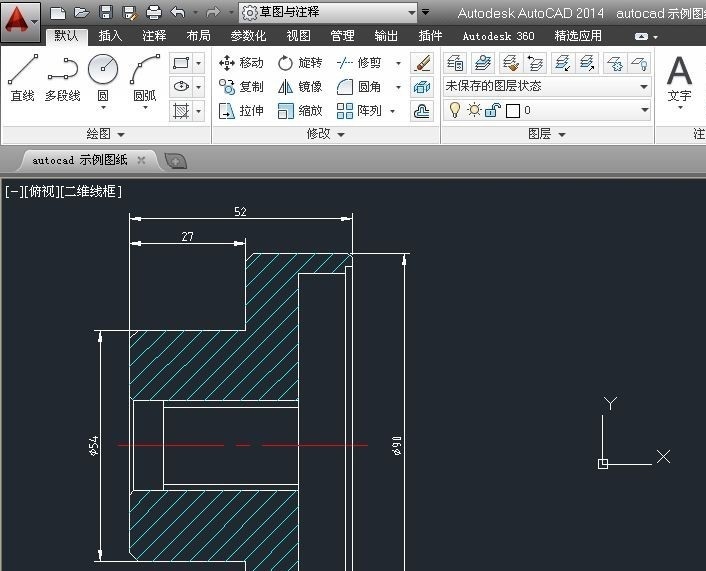Image resolution: width=706 pixels, height=571 pixels.
Task: Activate the 修剪 trim tool
Action: coord(359,63)
